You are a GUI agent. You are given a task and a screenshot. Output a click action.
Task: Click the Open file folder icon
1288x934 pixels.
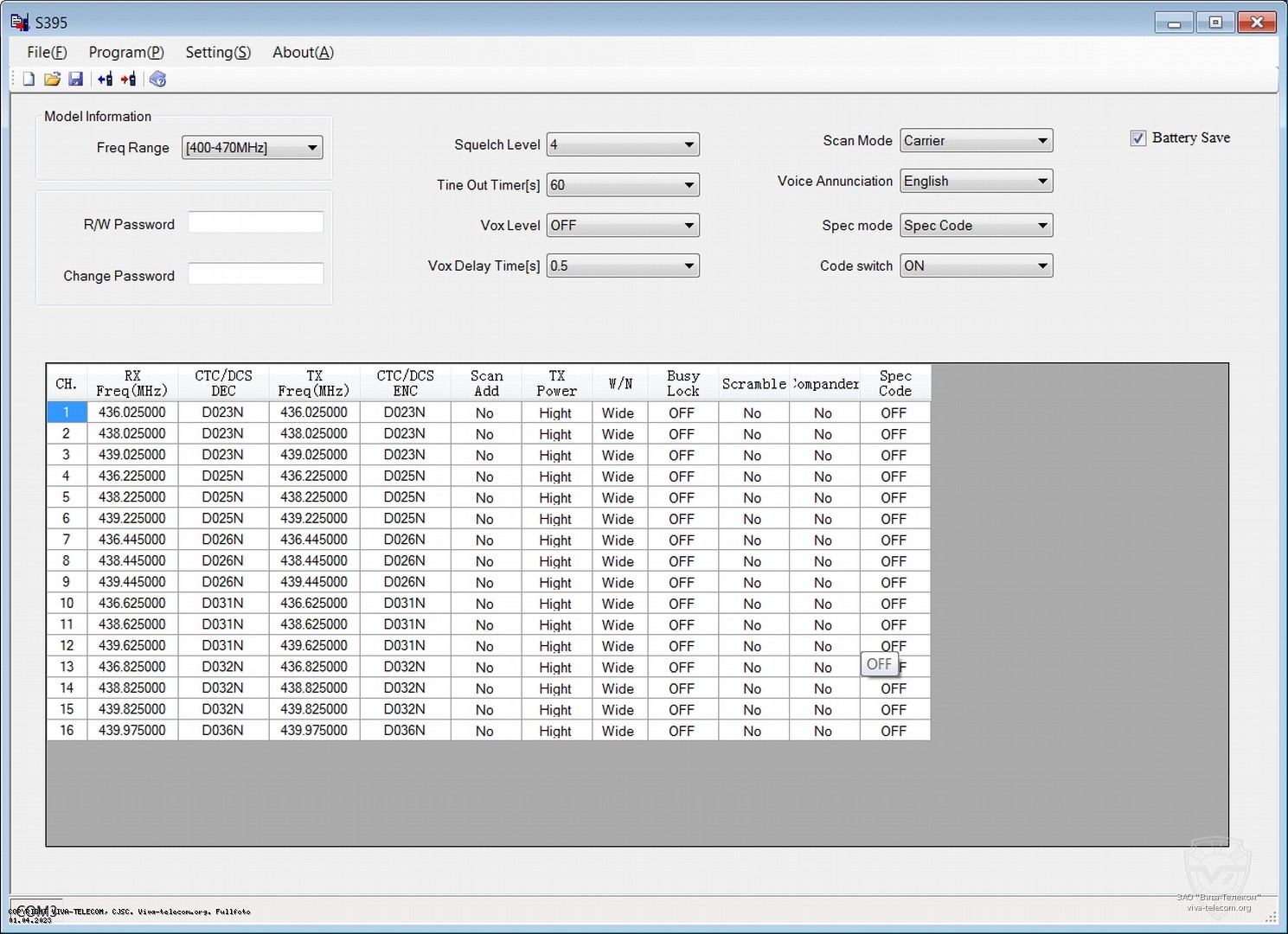pyautogui.click(x=52, y=80)
